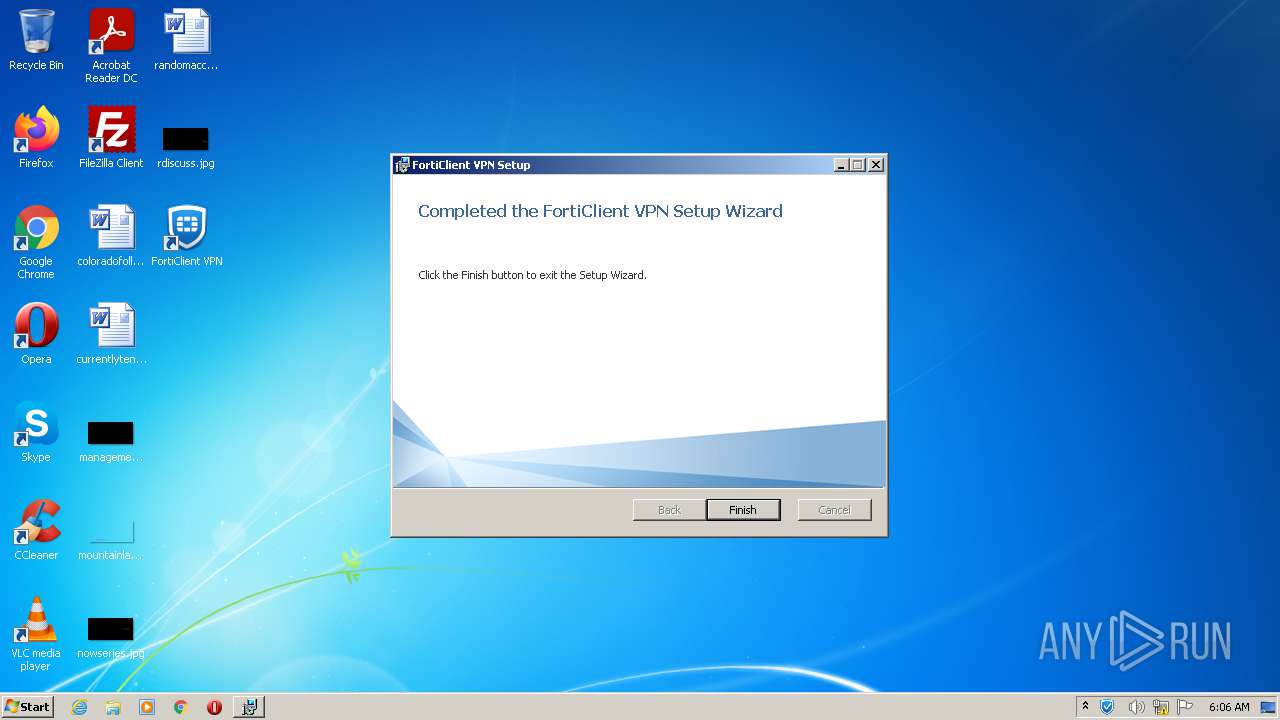The width and height of the screenshot is (1280, 720).
Task: Open Windows Explorer from the taskbar
Action: (113, 707)
